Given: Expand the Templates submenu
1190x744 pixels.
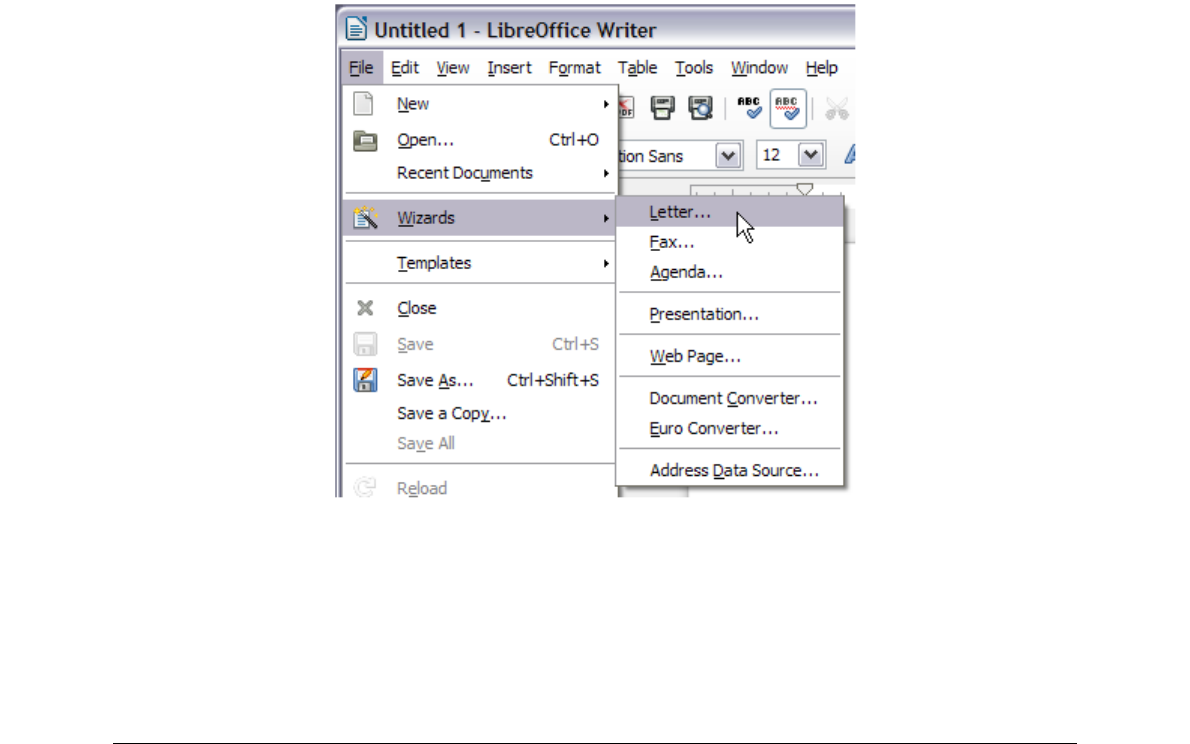Looking at the screenshot, I should pos(480,263).
